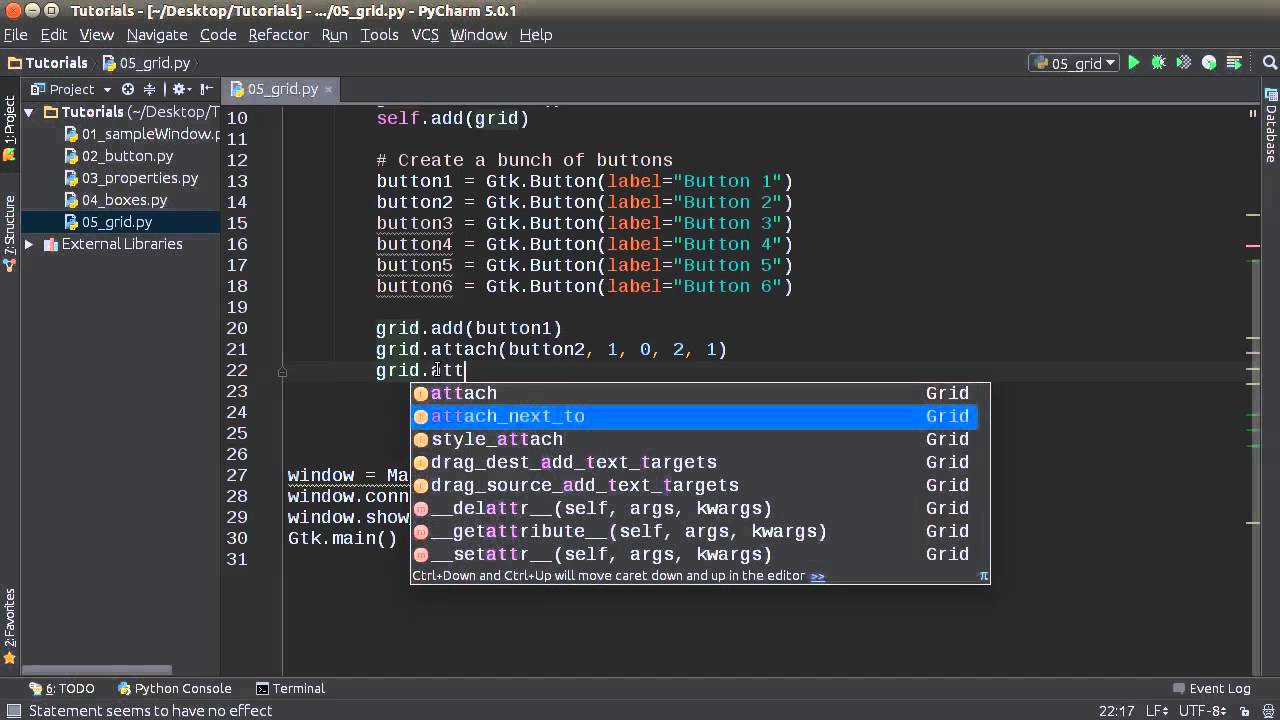Open the Run menu
The height and width of the screenshot is (720, 1280).
point(335,34)
